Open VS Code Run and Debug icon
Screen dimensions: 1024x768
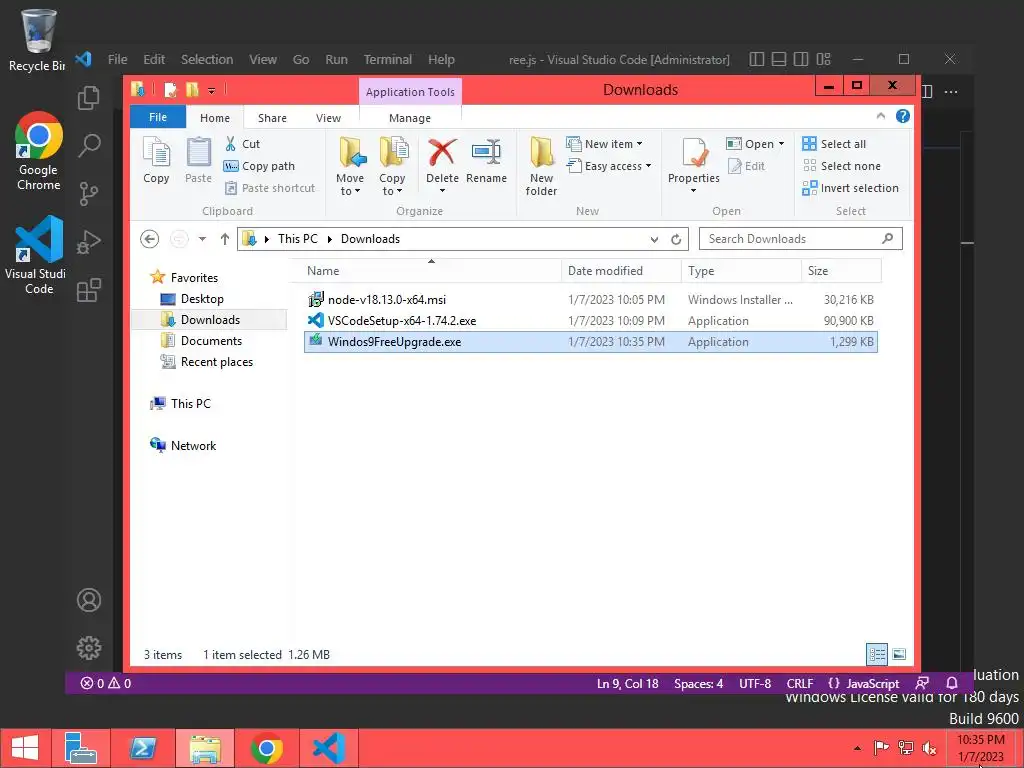coord(89,242)
